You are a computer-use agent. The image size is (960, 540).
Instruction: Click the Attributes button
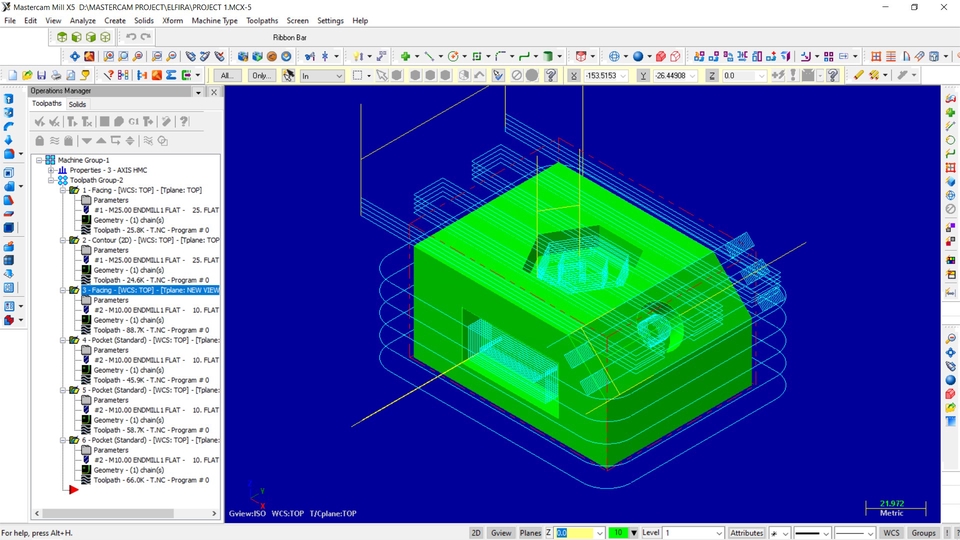tap(746, 533)
